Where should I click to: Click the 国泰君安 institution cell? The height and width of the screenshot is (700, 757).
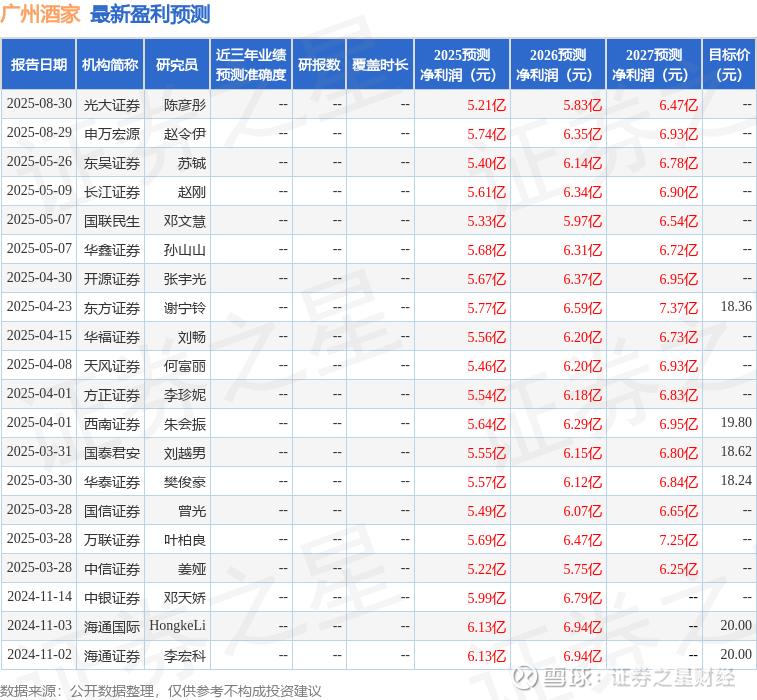[112, 453]
